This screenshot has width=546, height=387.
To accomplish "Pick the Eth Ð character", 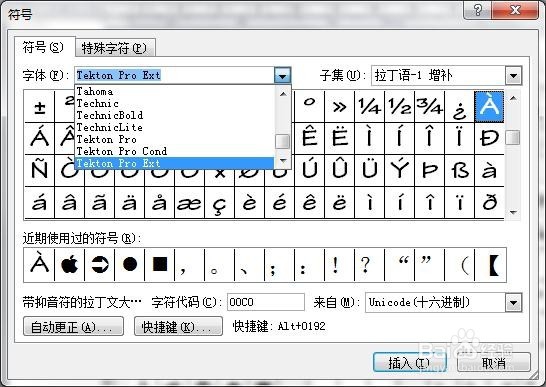I will click(x=489, y=139).
